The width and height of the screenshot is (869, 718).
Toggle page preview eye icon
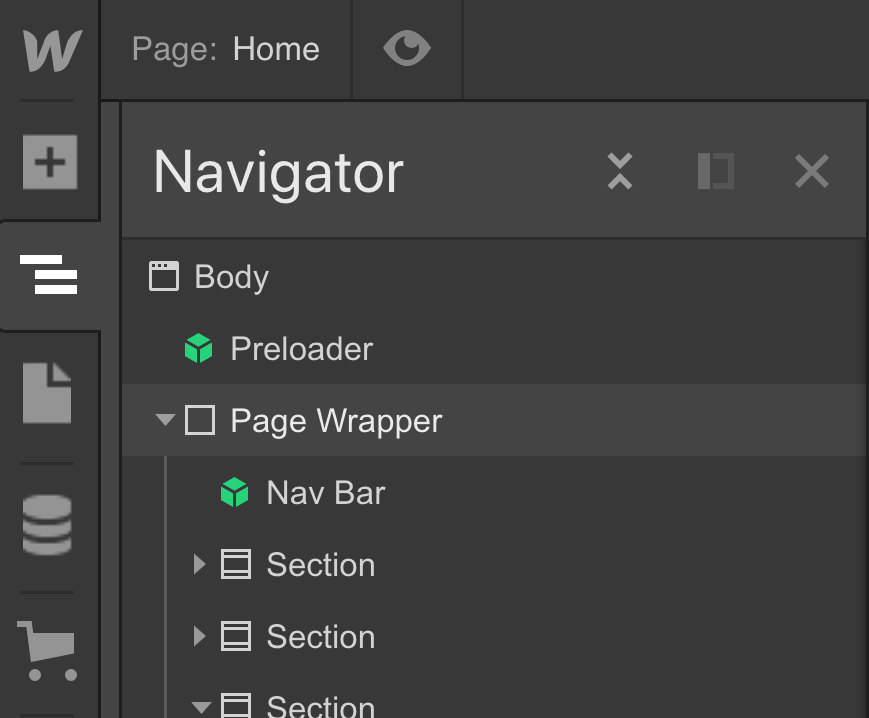tap(407, 49)
